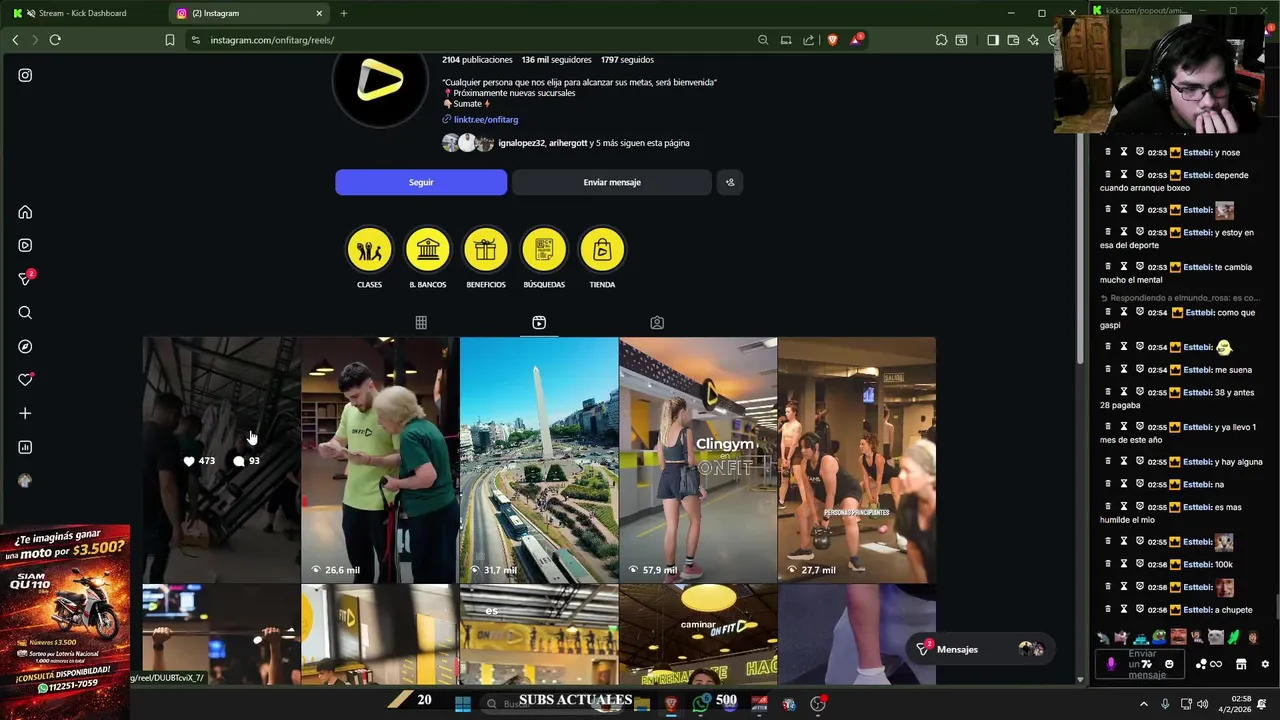
Task: Open Reels from the Instagram sidebar
Action: pyautogui.click(x=25, y=245)
